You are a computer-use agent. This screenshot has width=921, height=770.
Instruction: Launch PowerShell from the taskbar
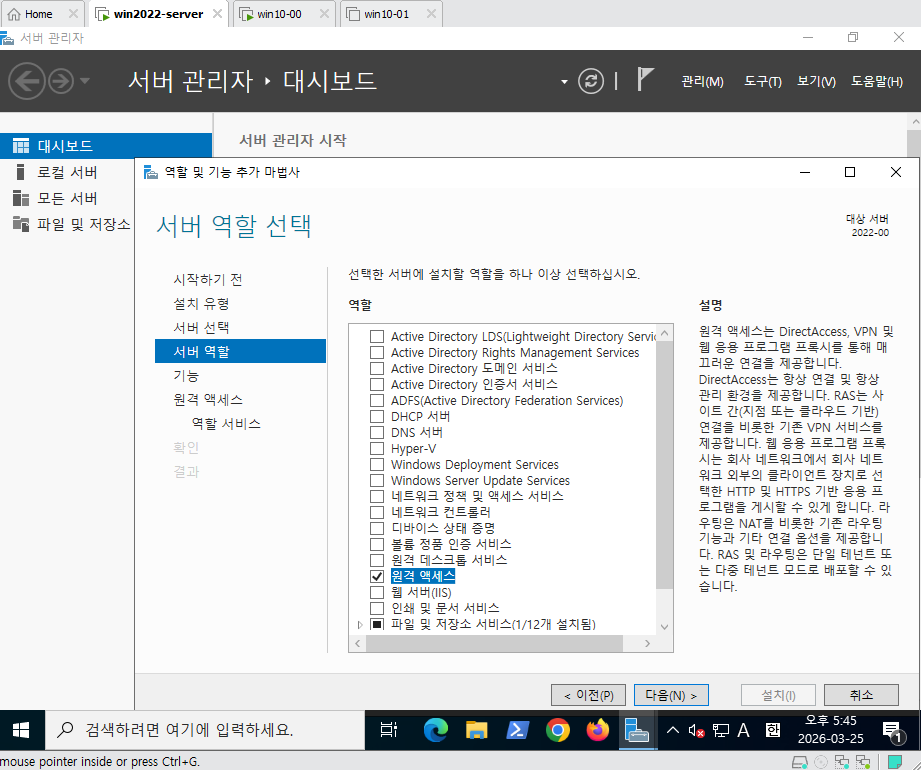[x=517, y=730]
